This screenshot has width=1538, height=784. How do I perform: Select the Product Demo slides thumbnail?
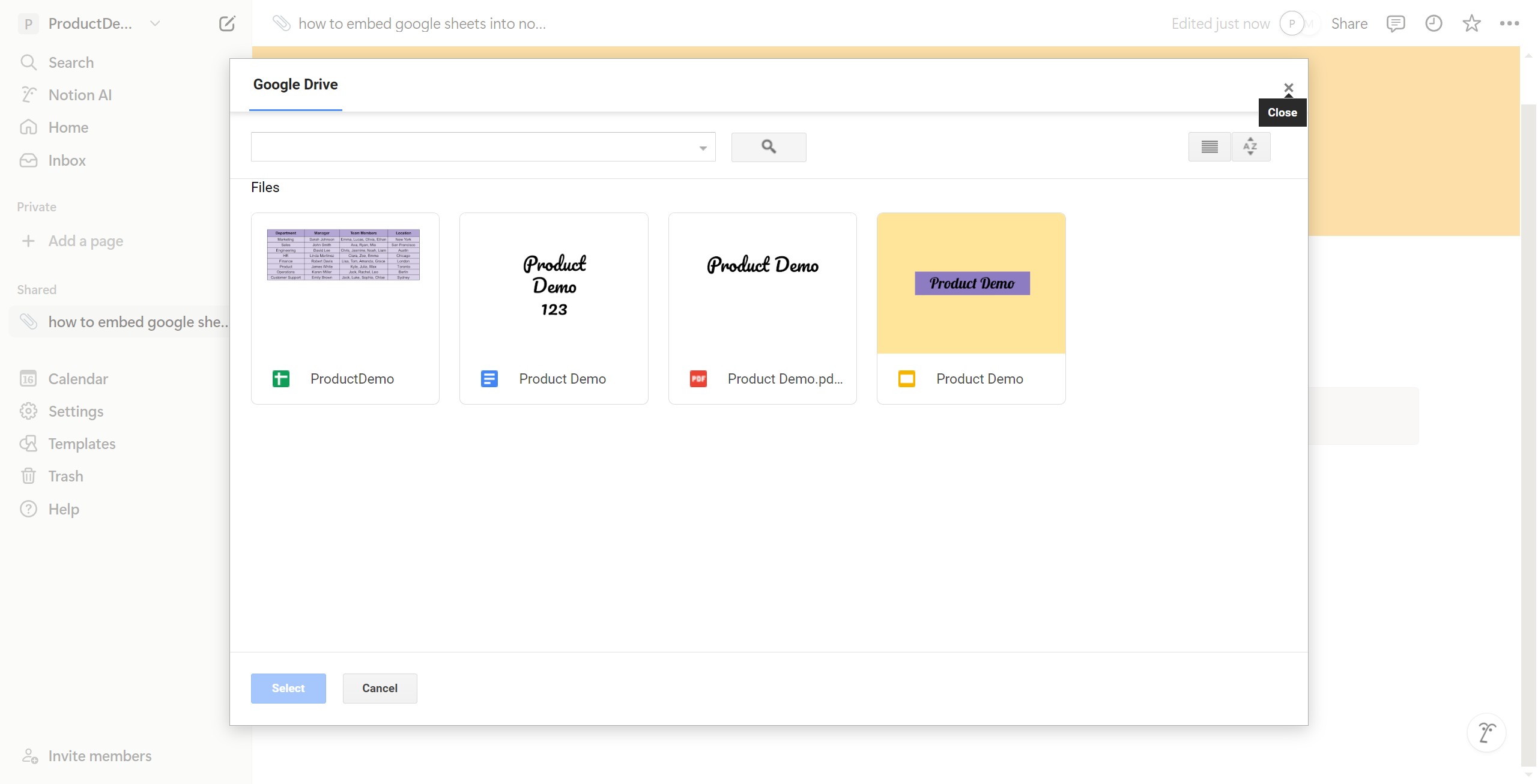(971, 283)
